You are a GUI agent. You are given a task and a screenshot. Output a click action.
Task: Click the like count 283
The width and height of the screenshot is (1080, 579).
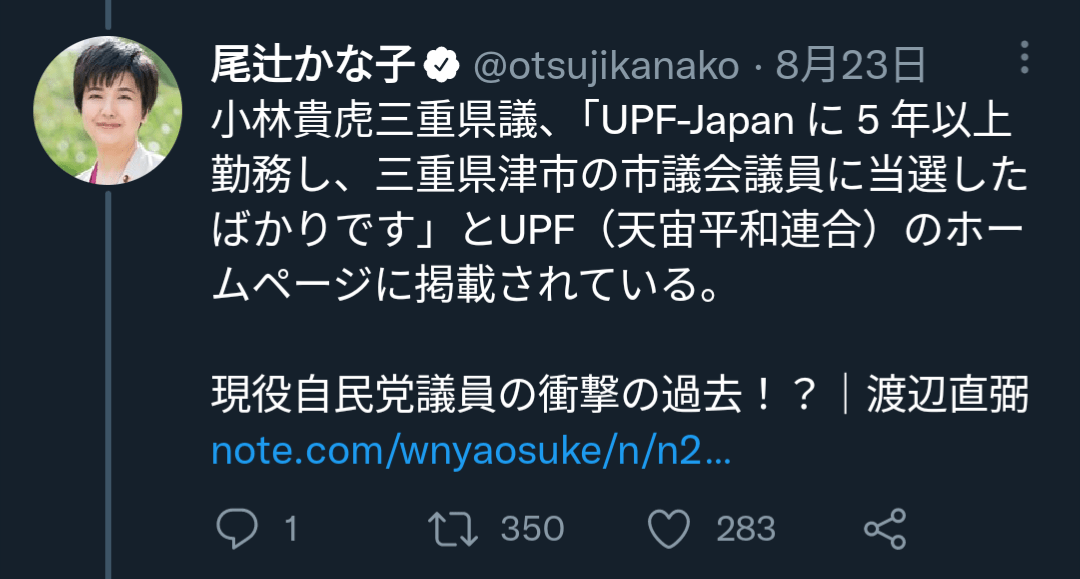click(746, 528)
